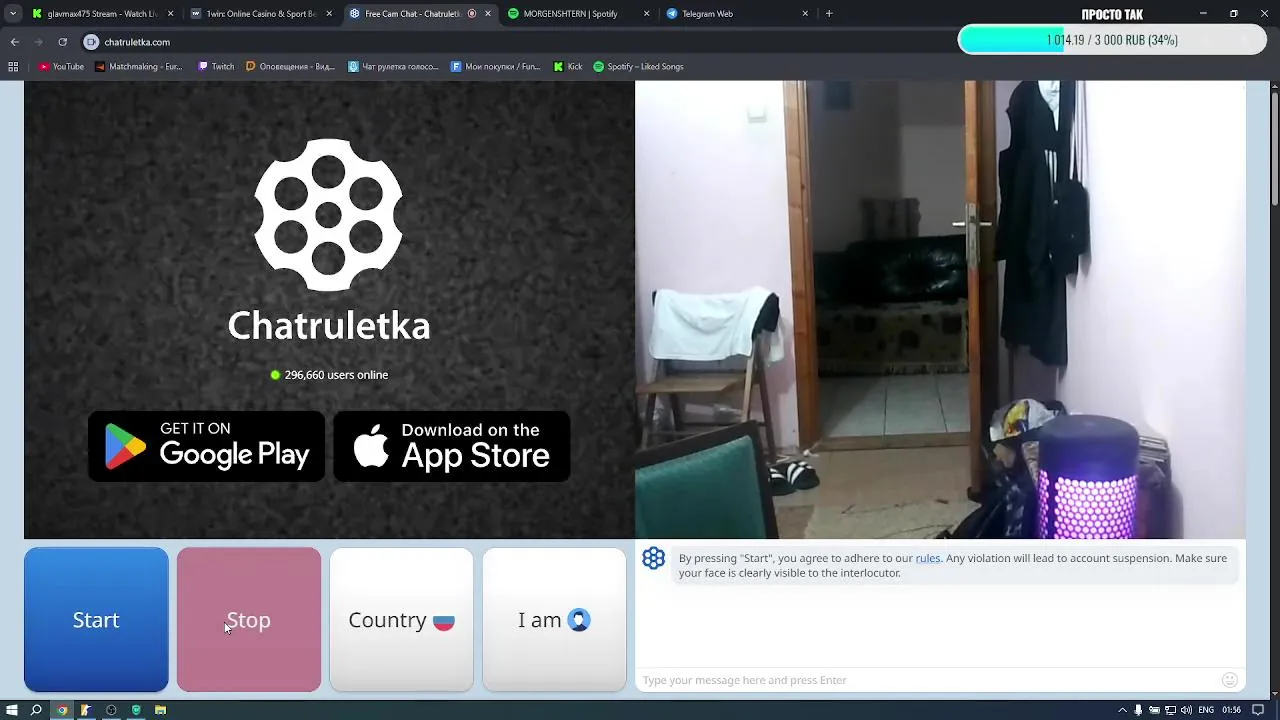
Task: Open the Twitch bookmark
Action: (216, 67)
